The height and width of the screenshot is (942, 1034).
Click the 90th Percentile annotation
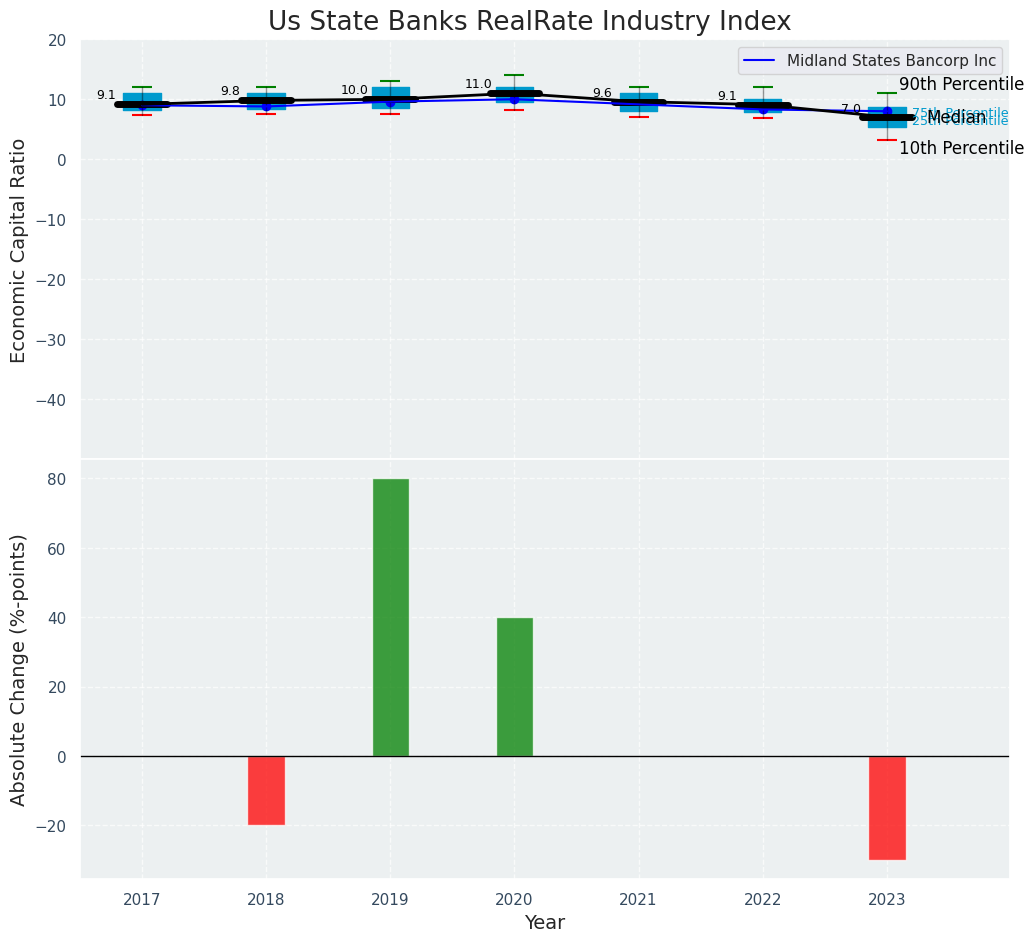click(x=960, y=85)
